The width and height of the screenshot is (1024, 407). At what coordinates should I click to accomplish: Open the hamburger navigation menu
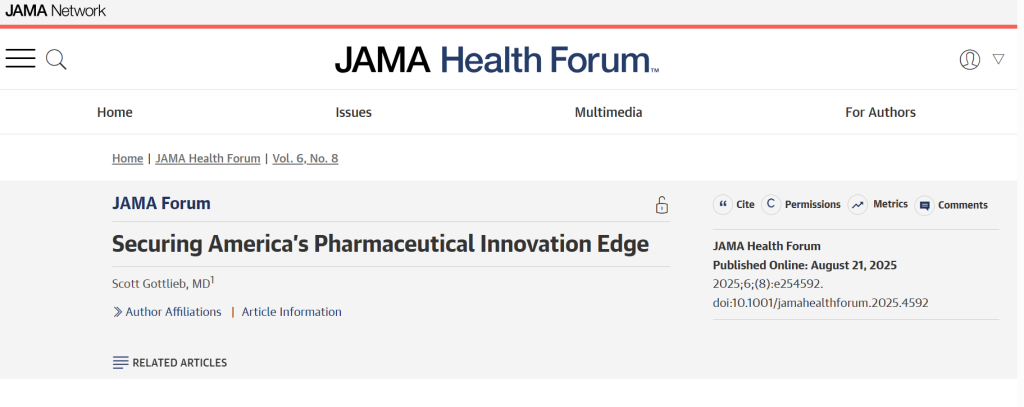tap(20, 59)
